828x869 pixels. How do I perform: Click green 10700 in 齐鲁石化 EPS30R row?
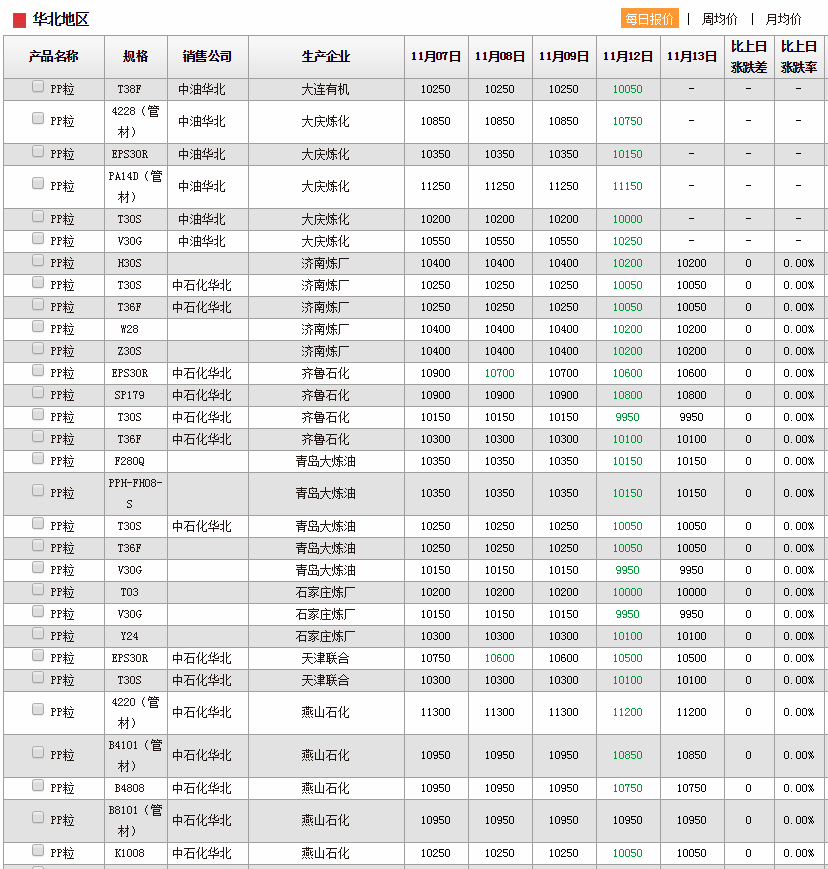tap(499, 373)
